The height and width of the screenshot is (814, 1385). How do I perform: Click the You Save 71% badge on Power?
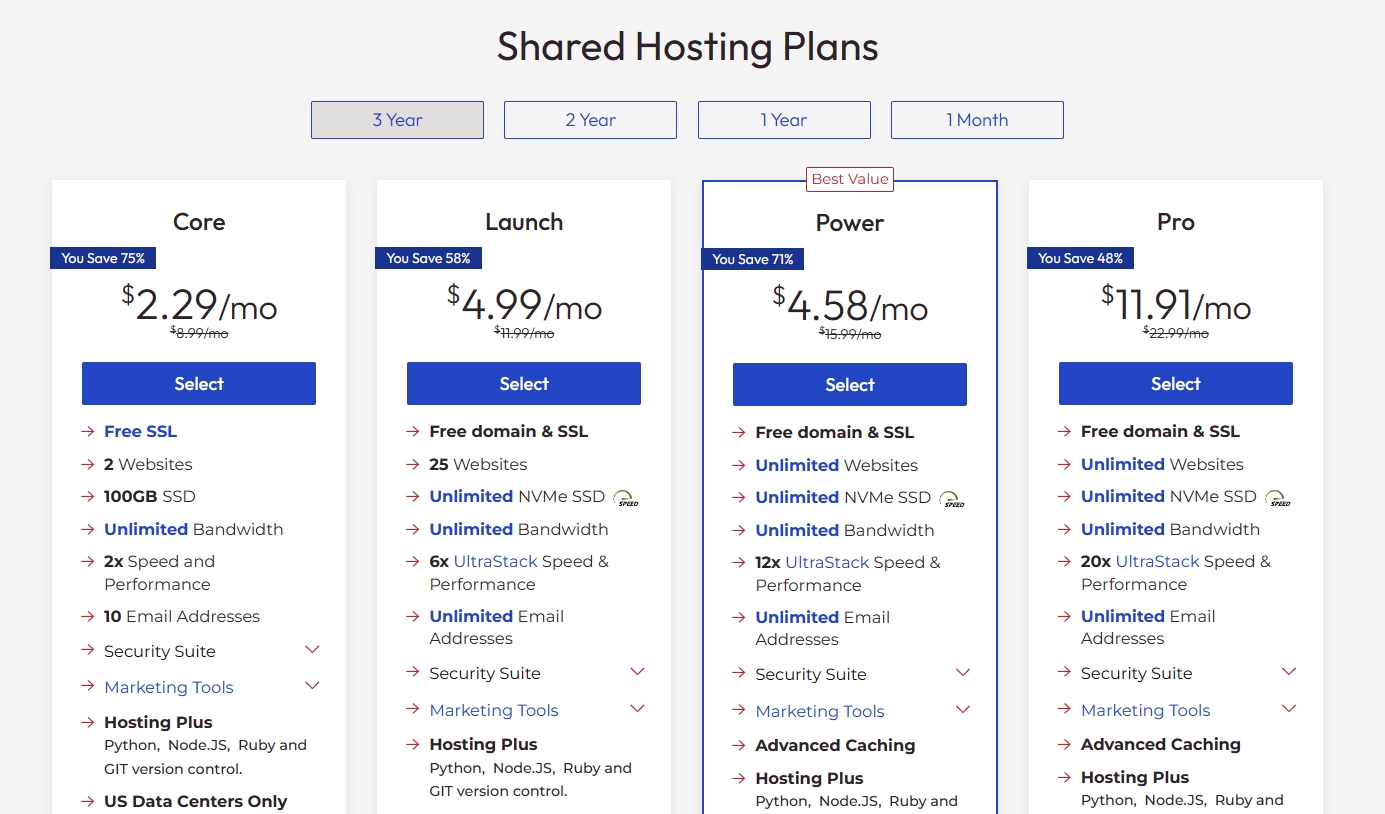tap(753, 259)
